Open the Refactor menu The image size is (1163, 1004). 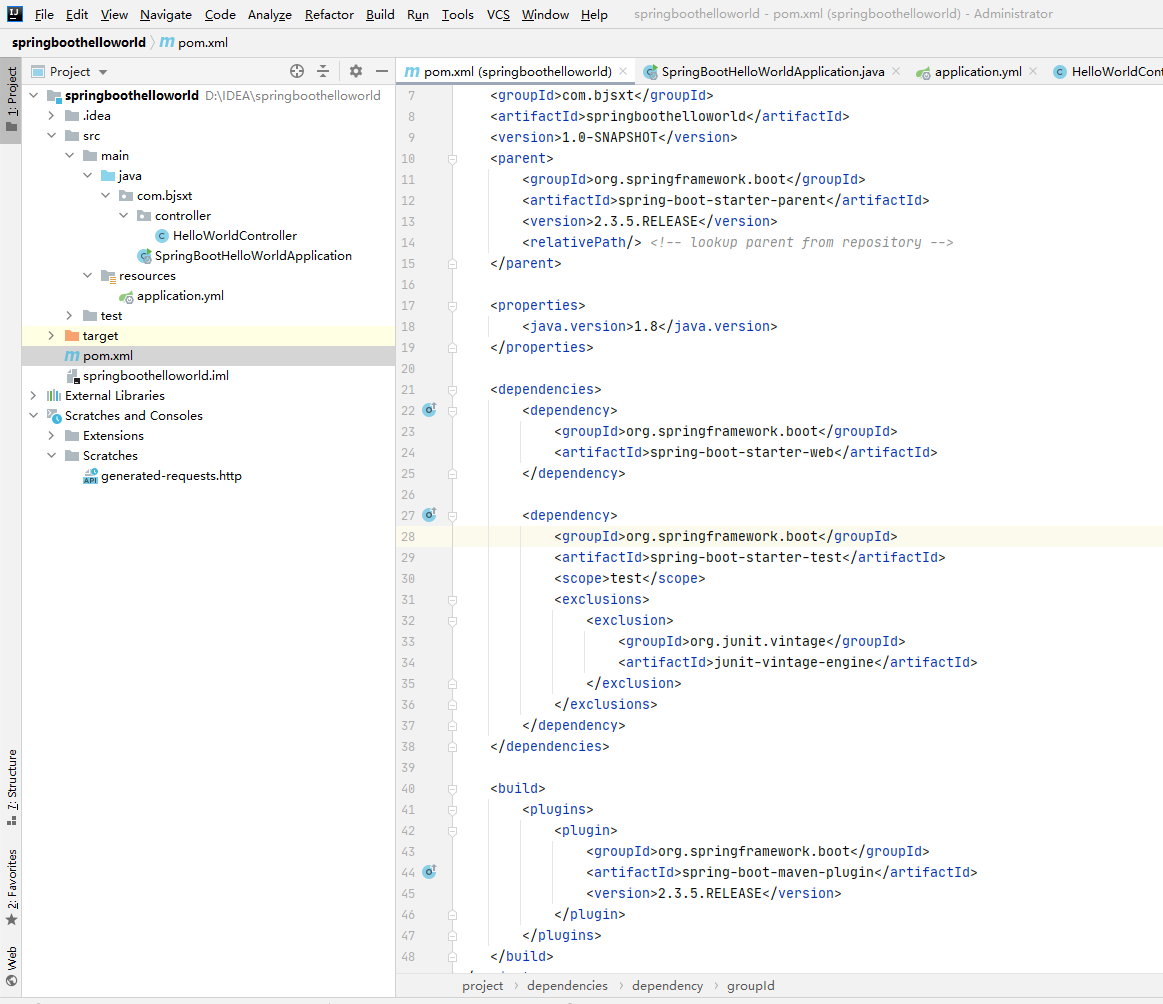[329, 14]
